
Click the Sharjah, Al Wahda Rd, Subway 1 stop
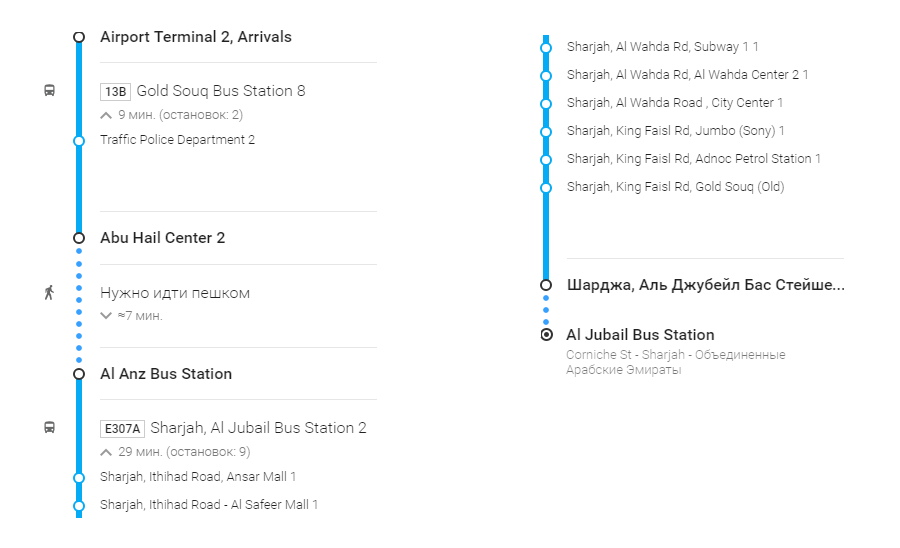(662, 47)
